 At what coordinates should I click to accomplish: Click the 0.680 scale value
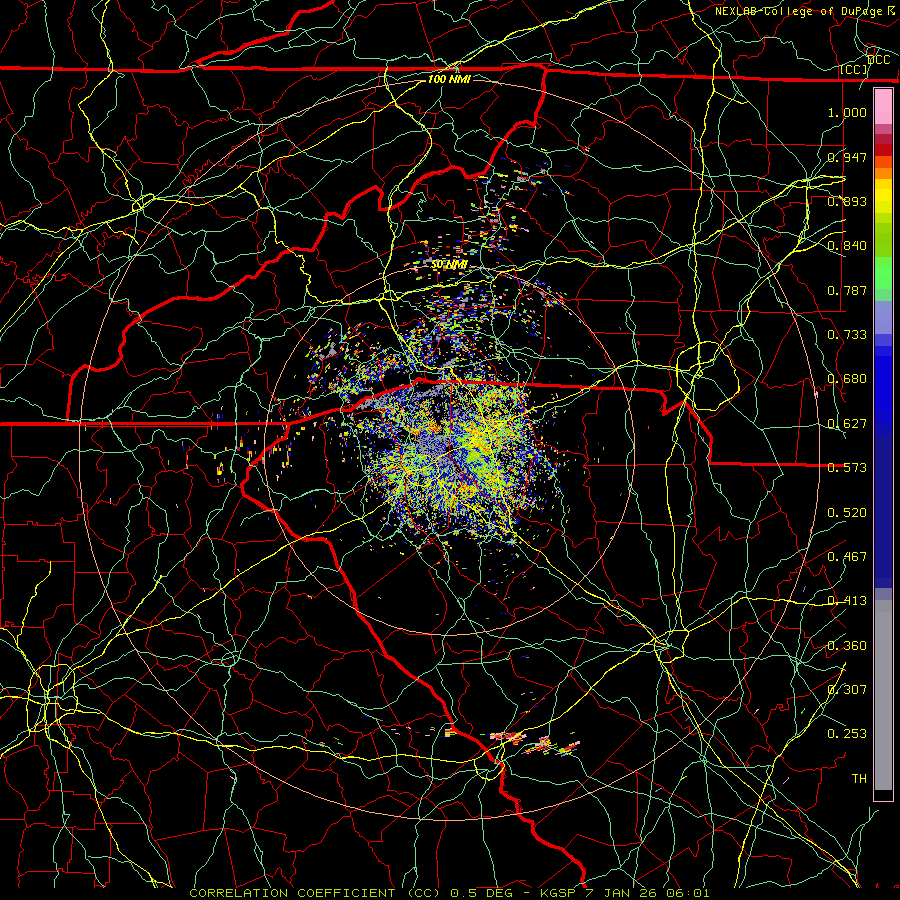click(x=847, y=379)
